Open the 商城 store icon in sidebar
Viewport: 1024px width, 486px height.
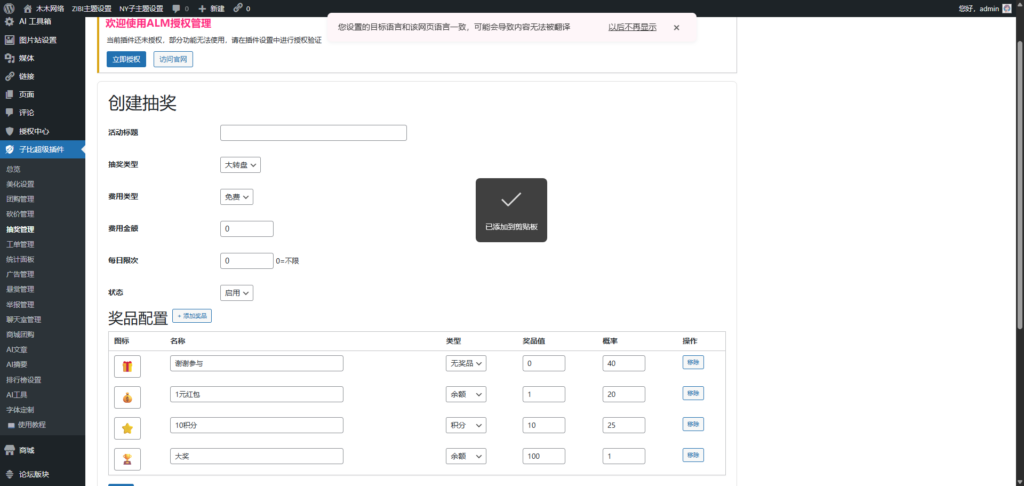10,450
